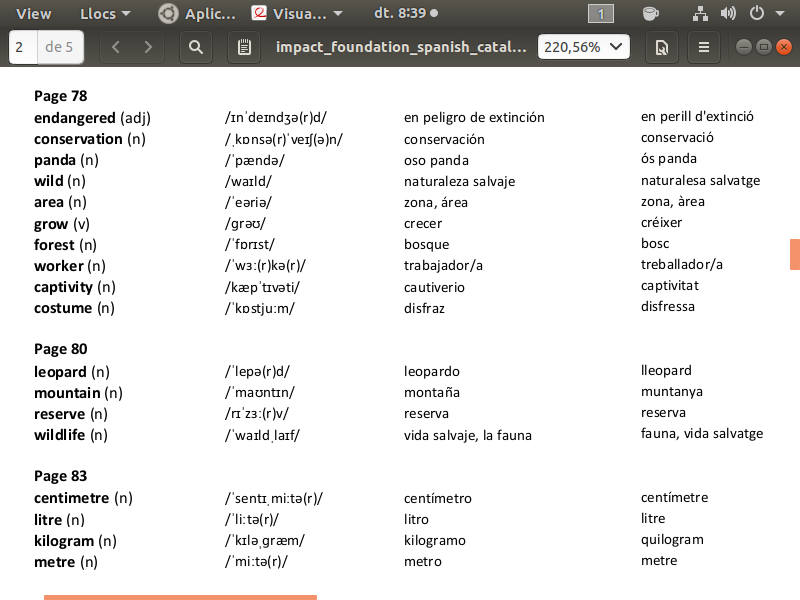The height and width of the screenshot is (600, 800).
Task: Click the vertical scrollbar handle
Action: tap(795, 254)
